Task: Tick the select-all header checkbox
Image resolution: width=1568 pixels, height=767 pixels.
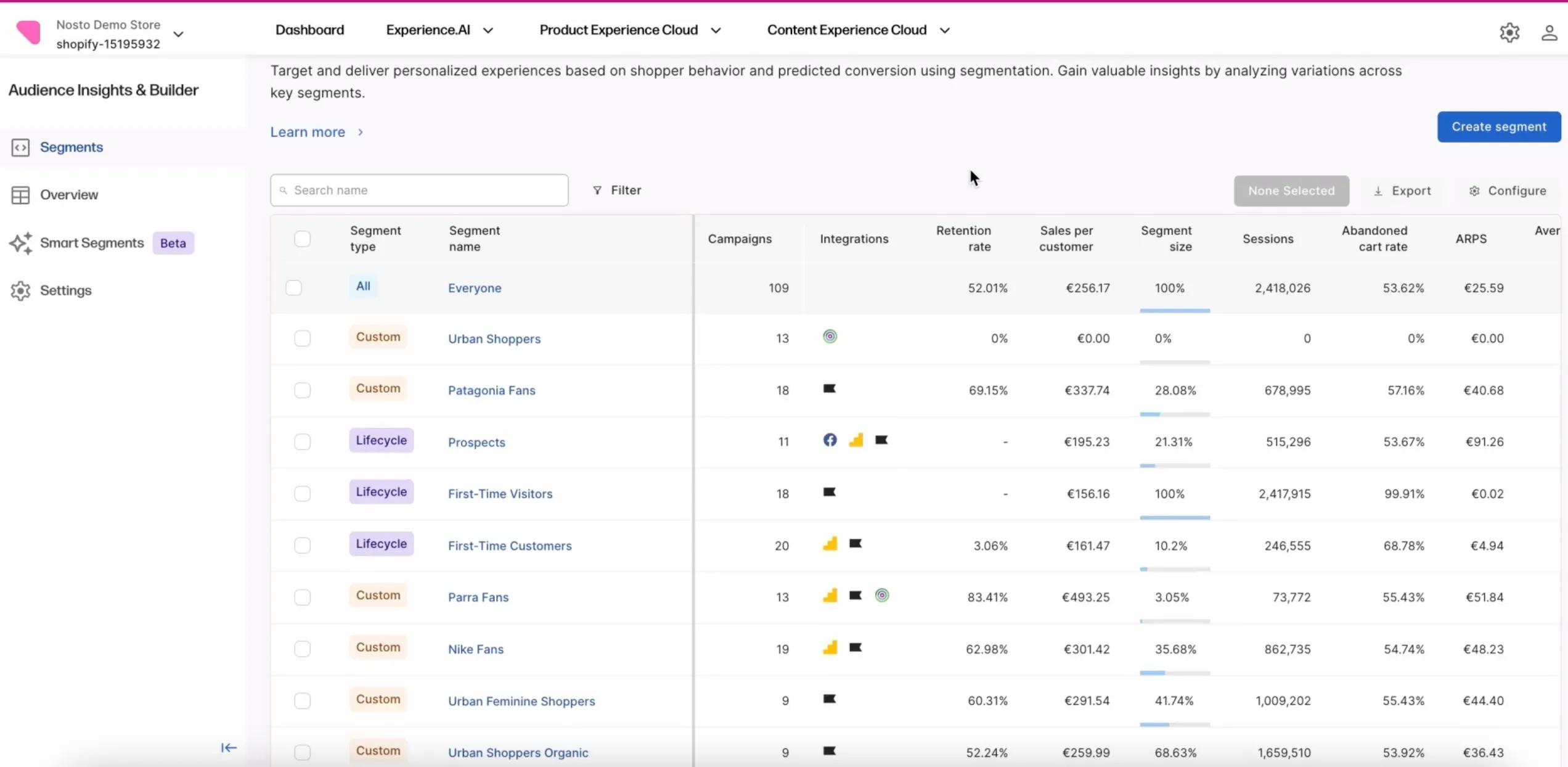Action: pyautogui.click(x=302, y=239)
